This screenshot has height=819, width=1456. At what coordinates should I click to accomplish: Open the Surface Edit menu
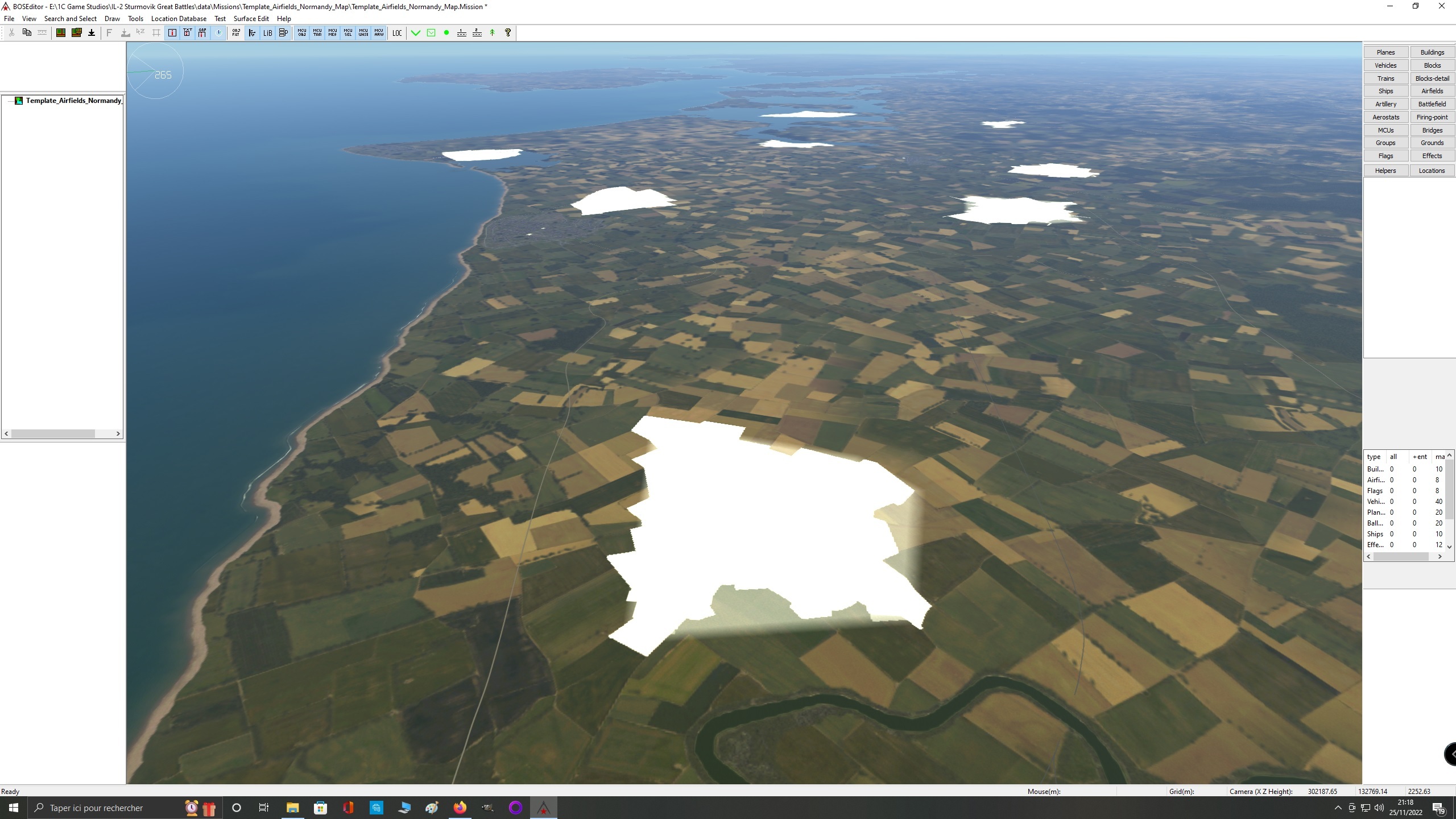(x=251, y=18)
